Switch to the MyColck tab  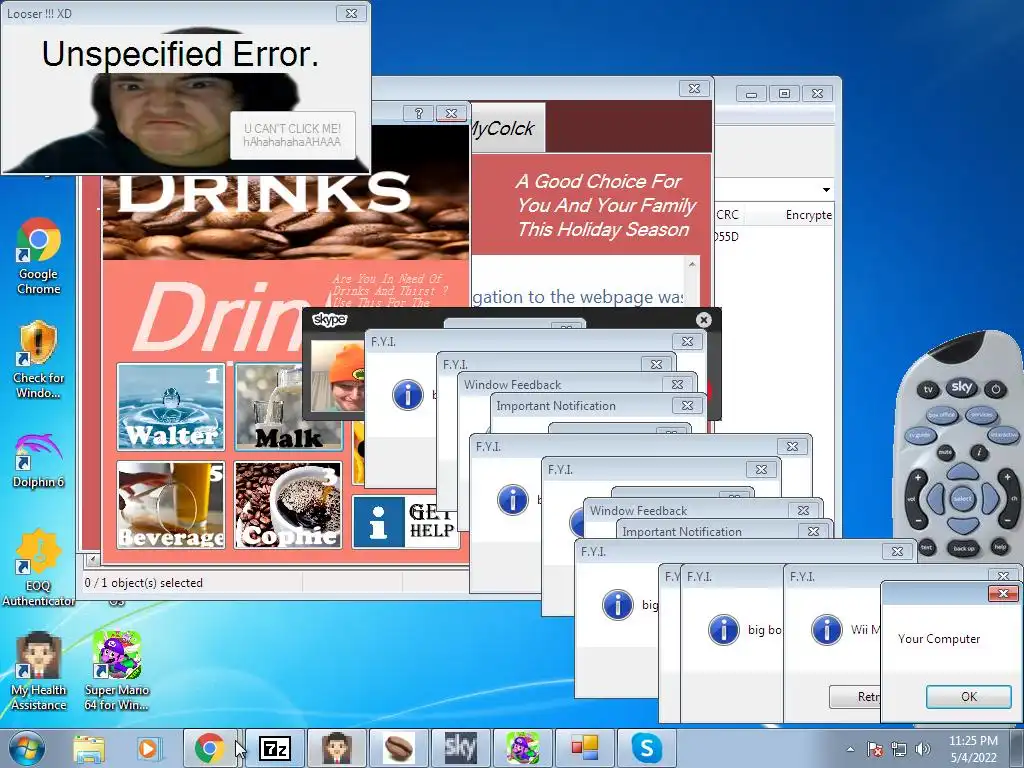tap(507, 129)
